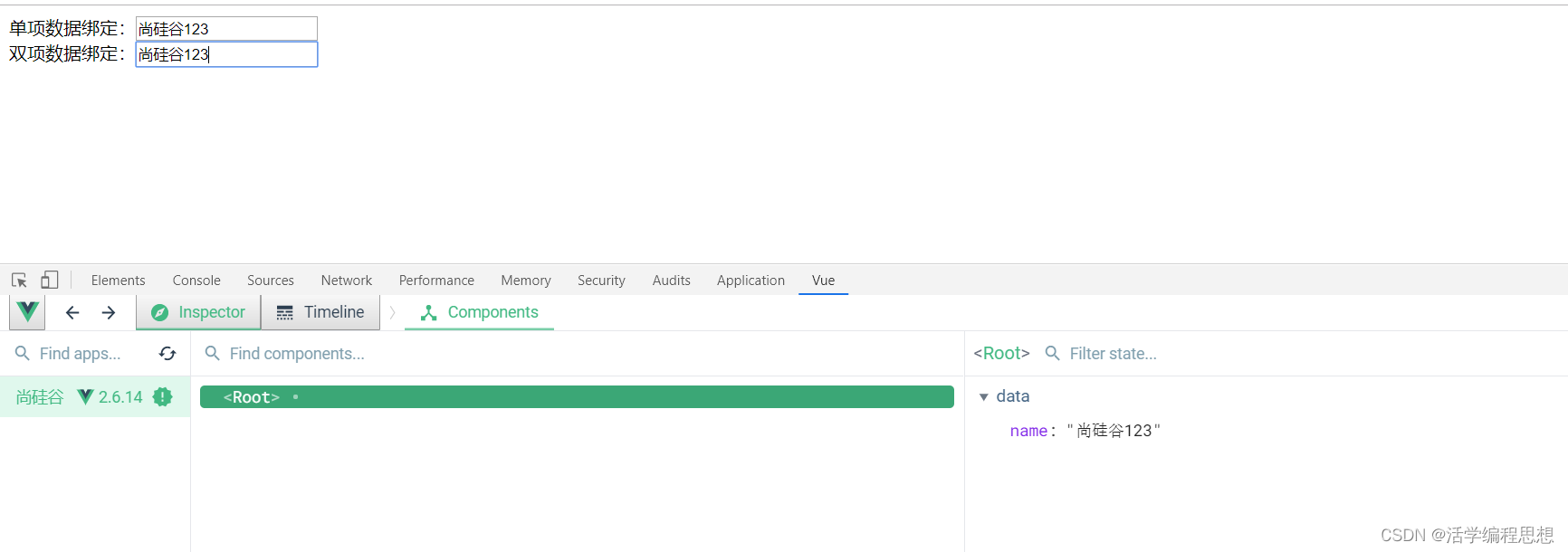Click the <Root> header in state panel
The width and height of the screenshot is (1568, 552).
[1001, 354]
